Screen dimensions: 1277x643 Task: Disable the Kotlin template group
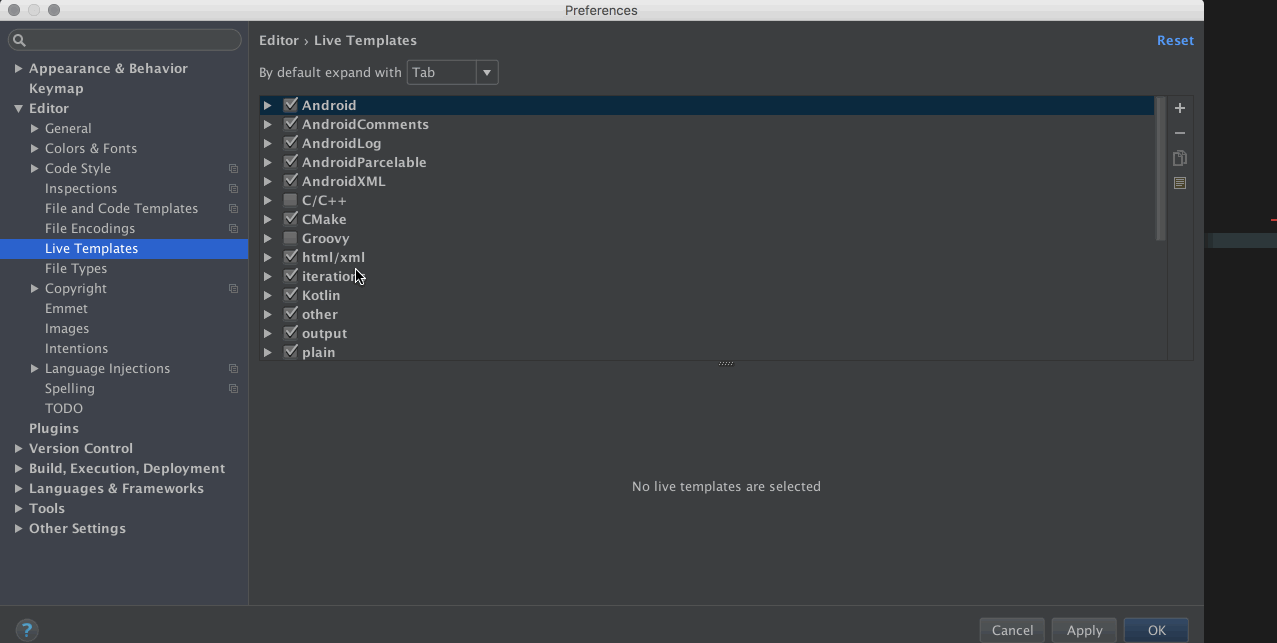290,295
